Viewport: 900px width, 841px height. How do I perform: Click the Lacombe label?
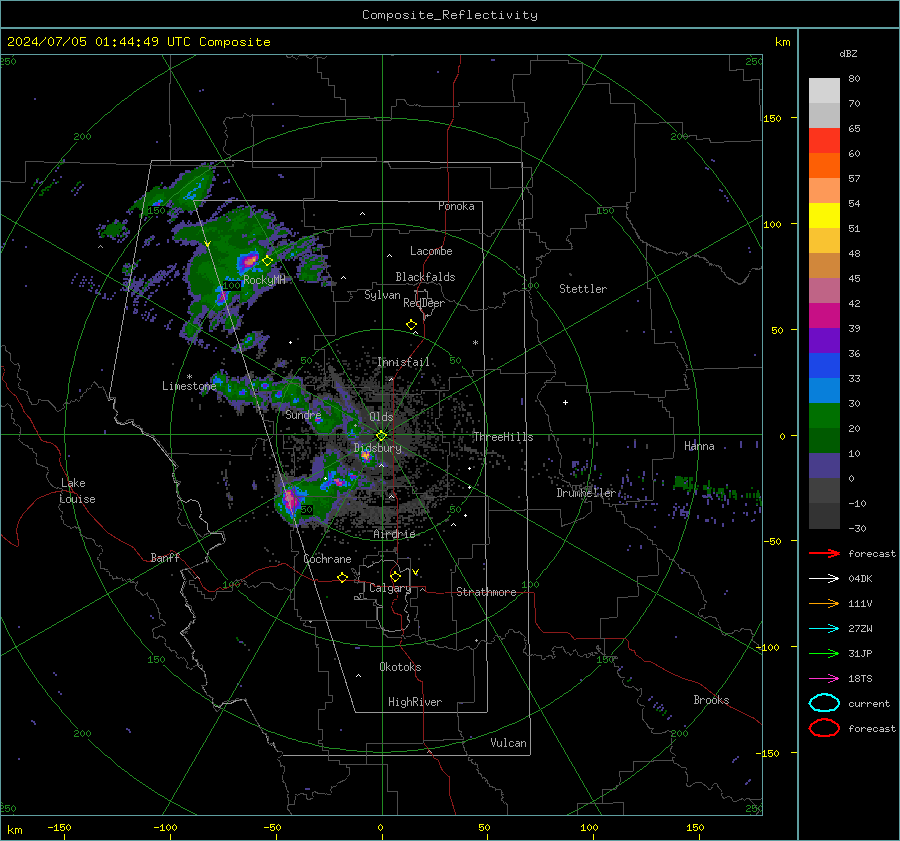431,251
